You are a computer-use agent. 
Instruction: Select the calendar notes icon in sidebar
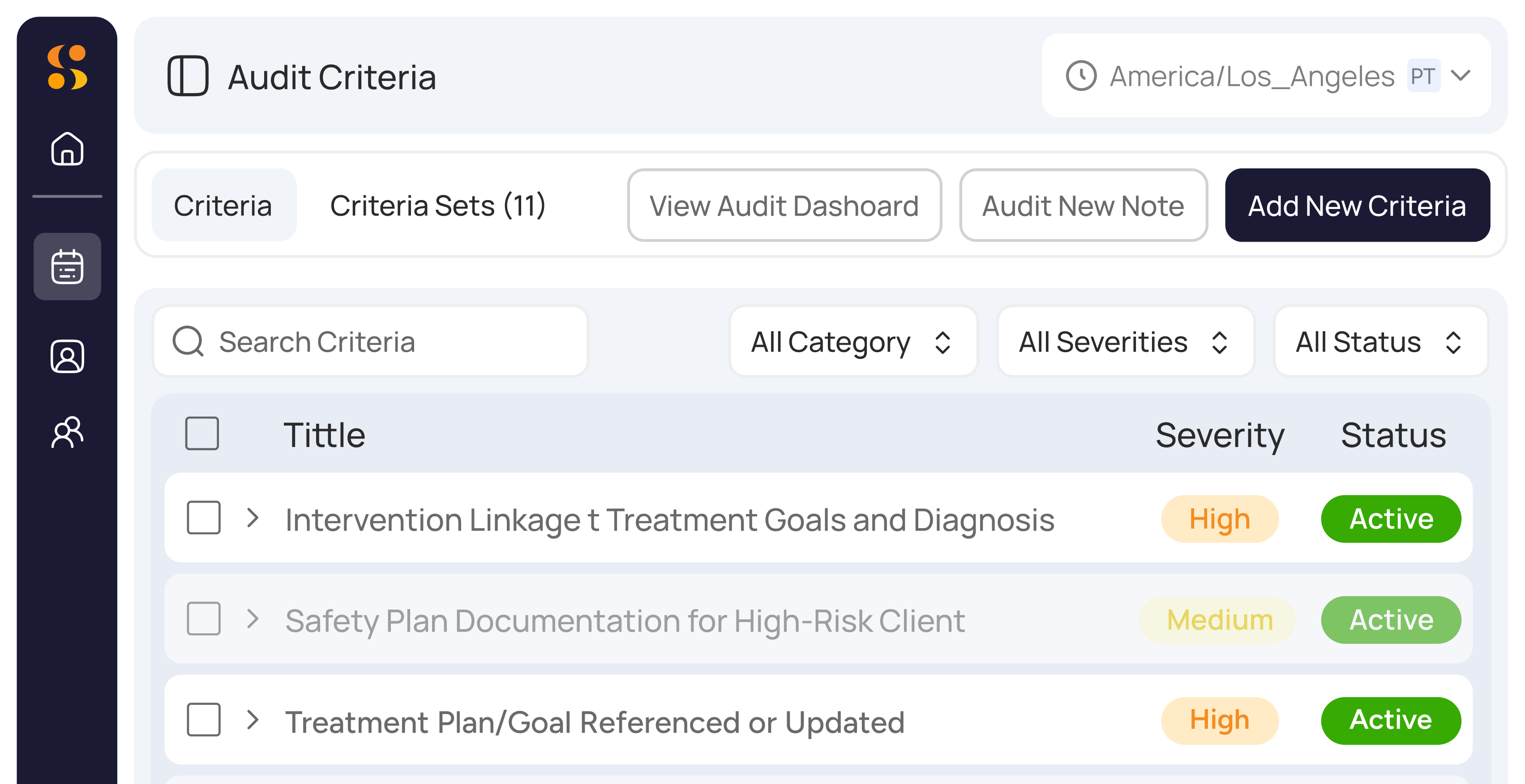(x=67, y=266)
